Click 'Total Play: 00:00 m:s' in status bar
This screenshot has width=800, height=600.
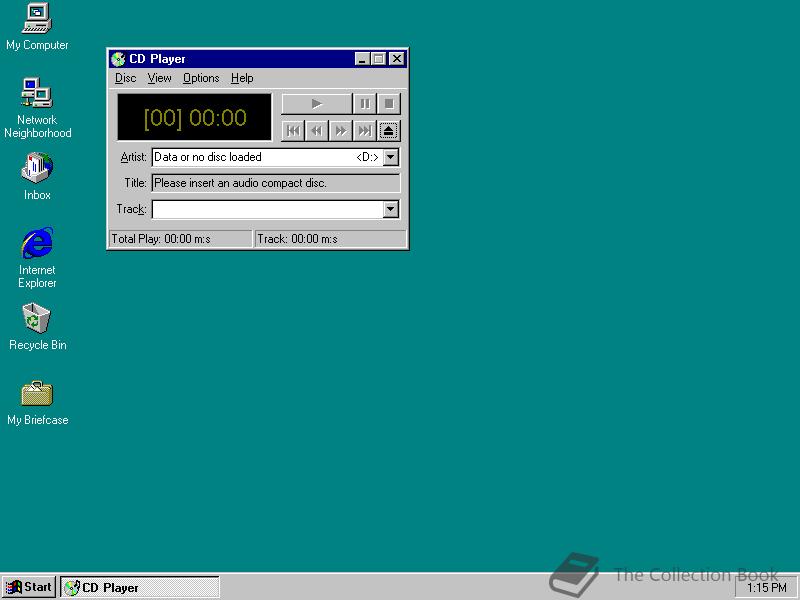(181, 239)
